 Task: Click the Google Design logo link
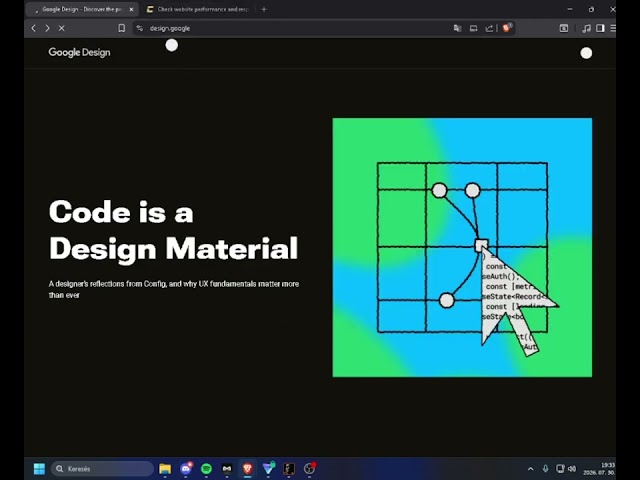tap(79, 52)
